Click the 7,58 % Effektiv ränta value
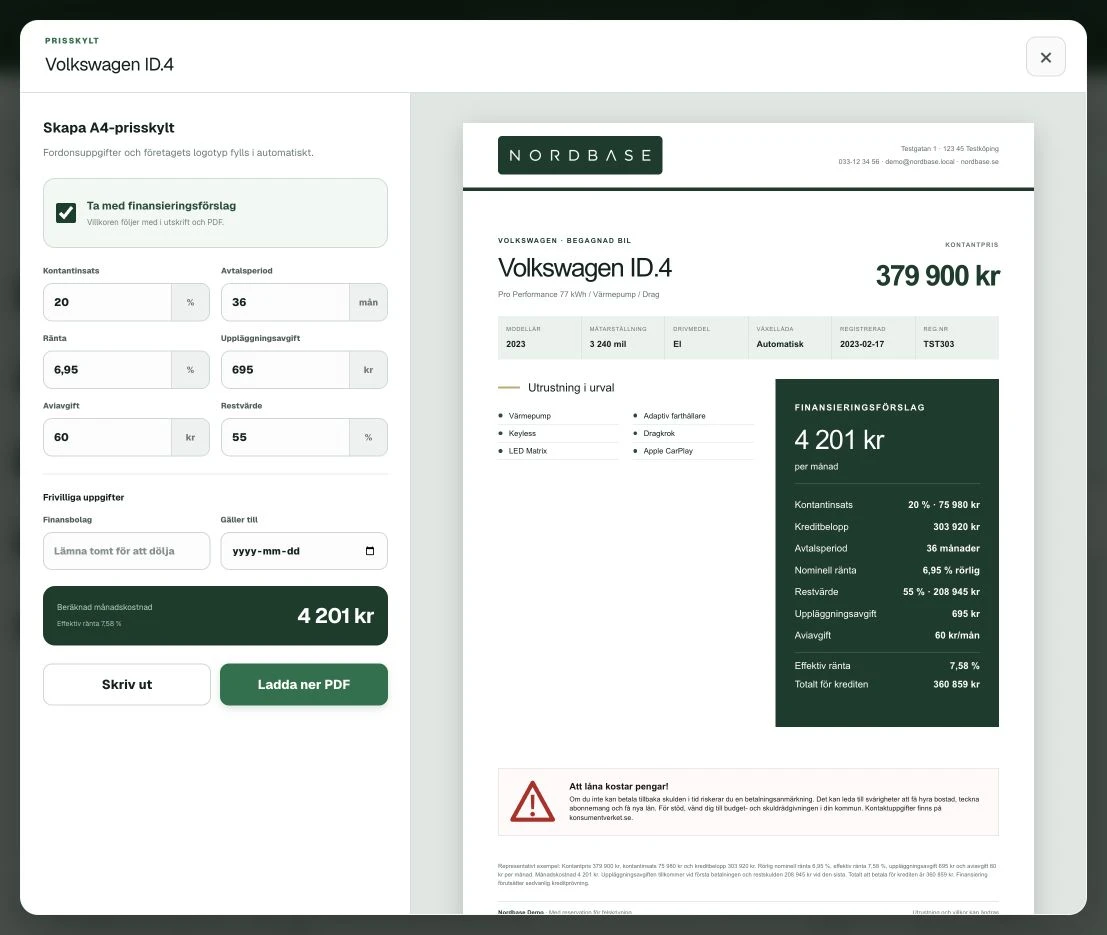 tap(964, 666)
